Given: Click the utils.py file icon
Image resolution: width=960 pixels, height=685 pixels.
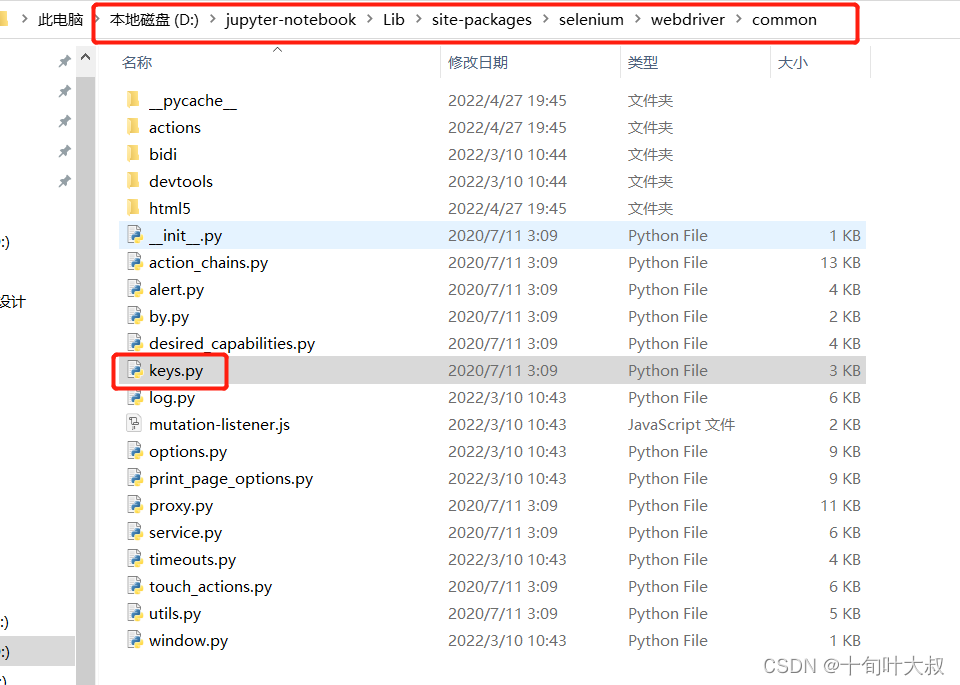Looking at the screenshot, I should point(135,612).
